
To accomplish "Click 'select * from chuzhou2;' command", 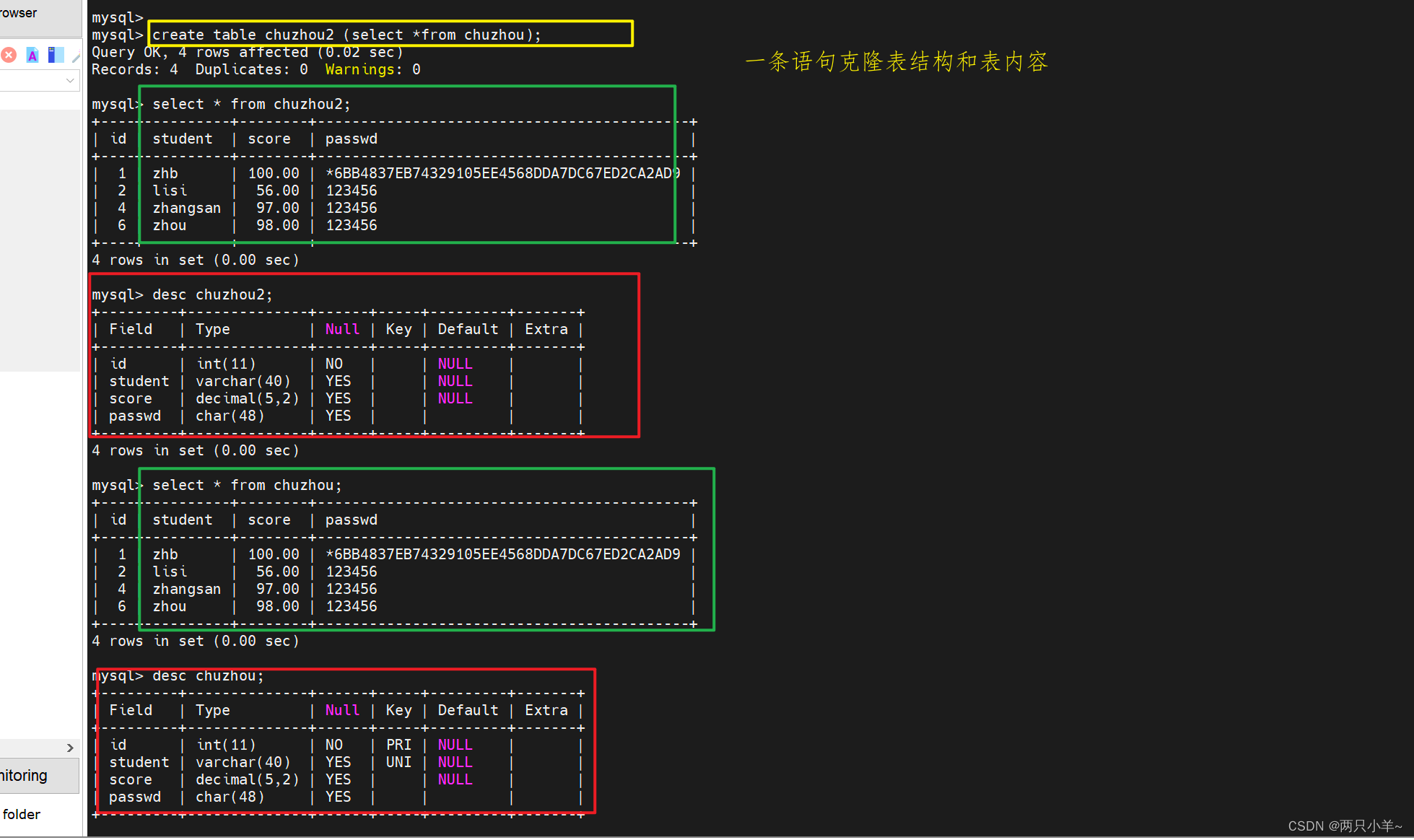I will click(x=251, y=104).
